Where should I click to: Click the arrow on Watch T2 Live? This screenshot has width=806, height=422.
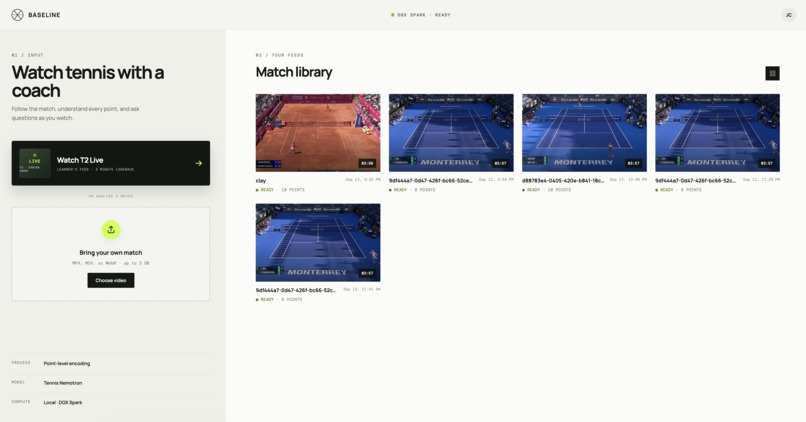199,163
